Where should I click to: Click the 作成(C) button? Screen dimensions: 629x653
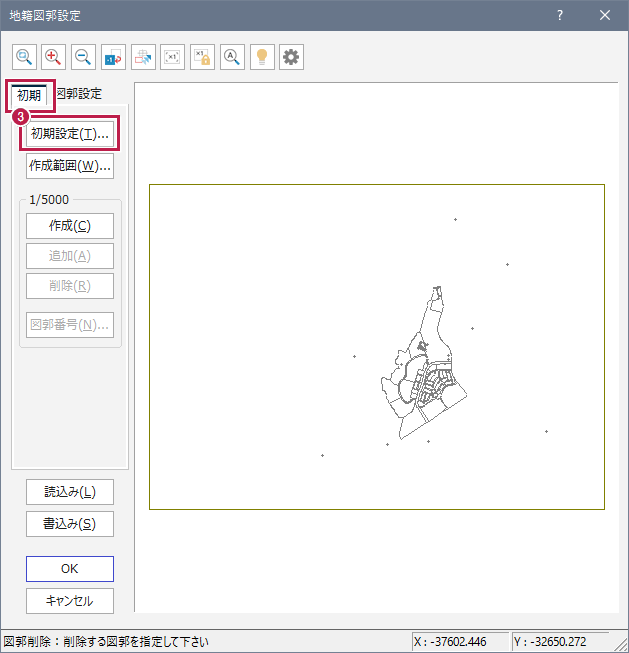pyautogui.click(x=70, y=226)
